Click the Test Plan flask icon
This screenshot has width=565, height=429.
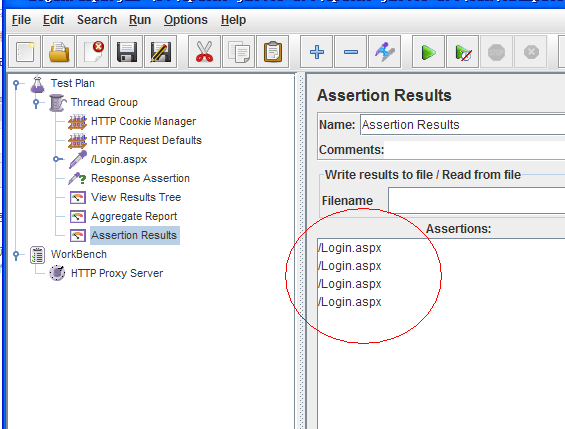[37, 84]
